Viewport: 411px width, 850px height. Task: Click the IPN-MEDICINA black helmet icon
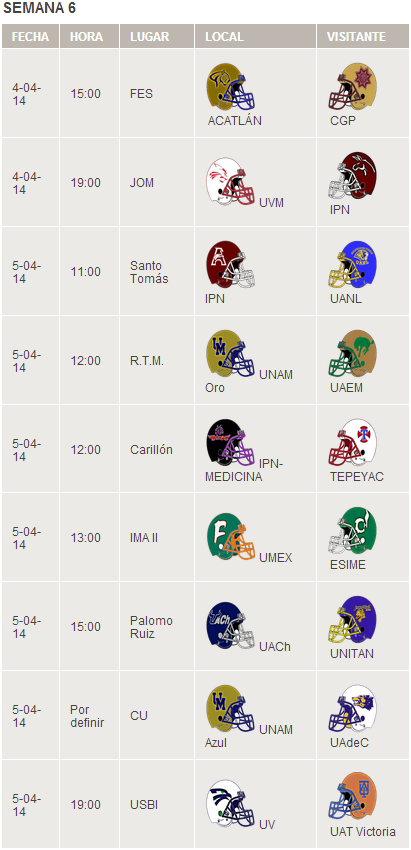click(x=230, y=442)
